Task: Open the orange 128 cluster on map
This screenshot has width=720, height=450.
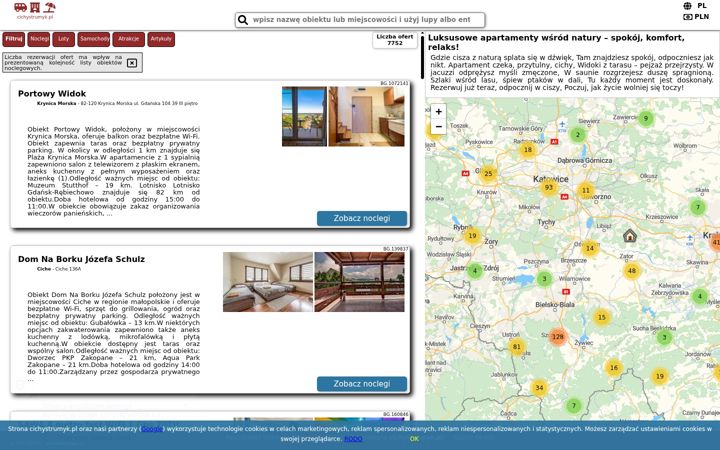Action: [557, 337]
